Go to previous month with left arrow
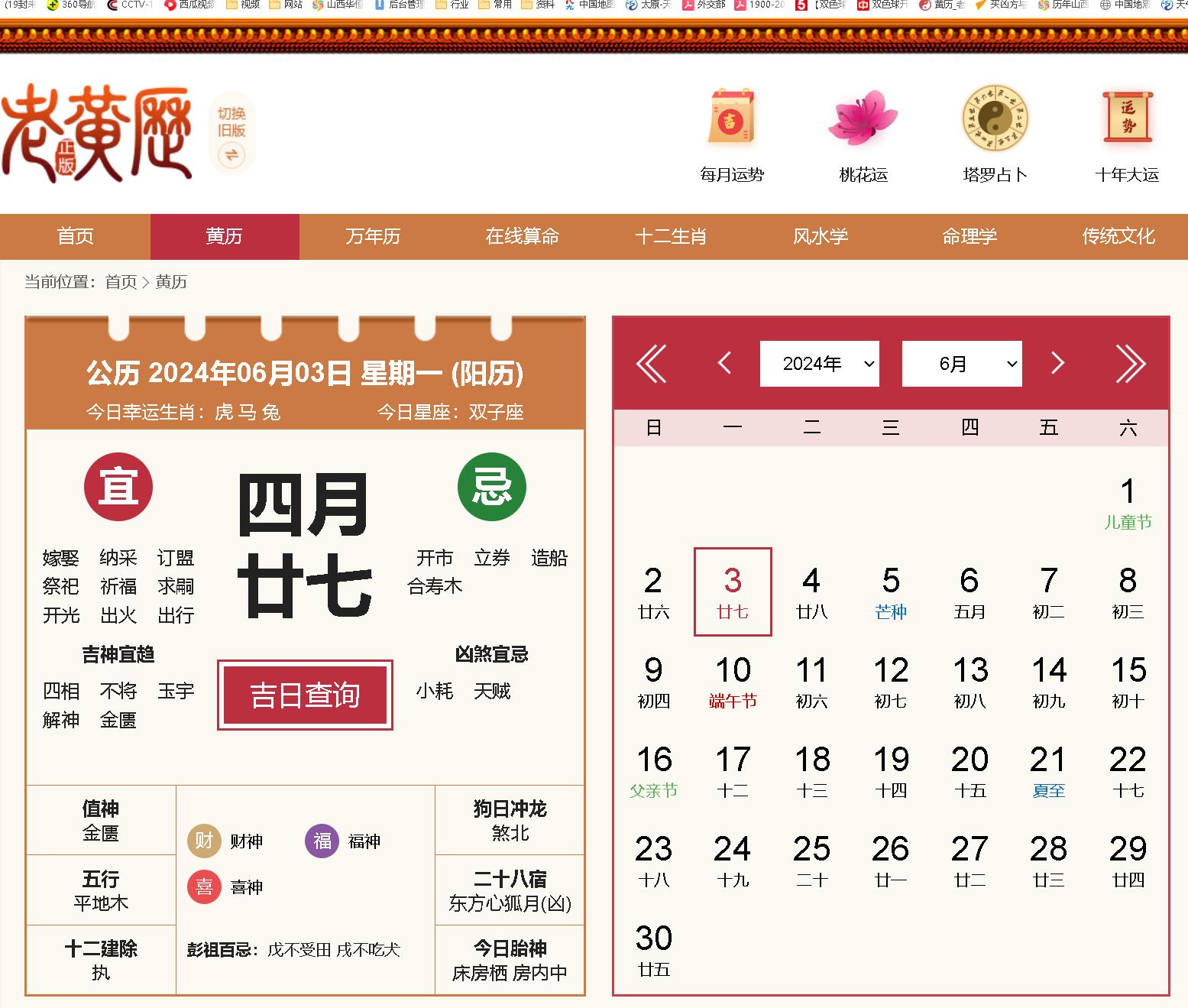This screenshot has height=1008, width=1188. [724, 364]
